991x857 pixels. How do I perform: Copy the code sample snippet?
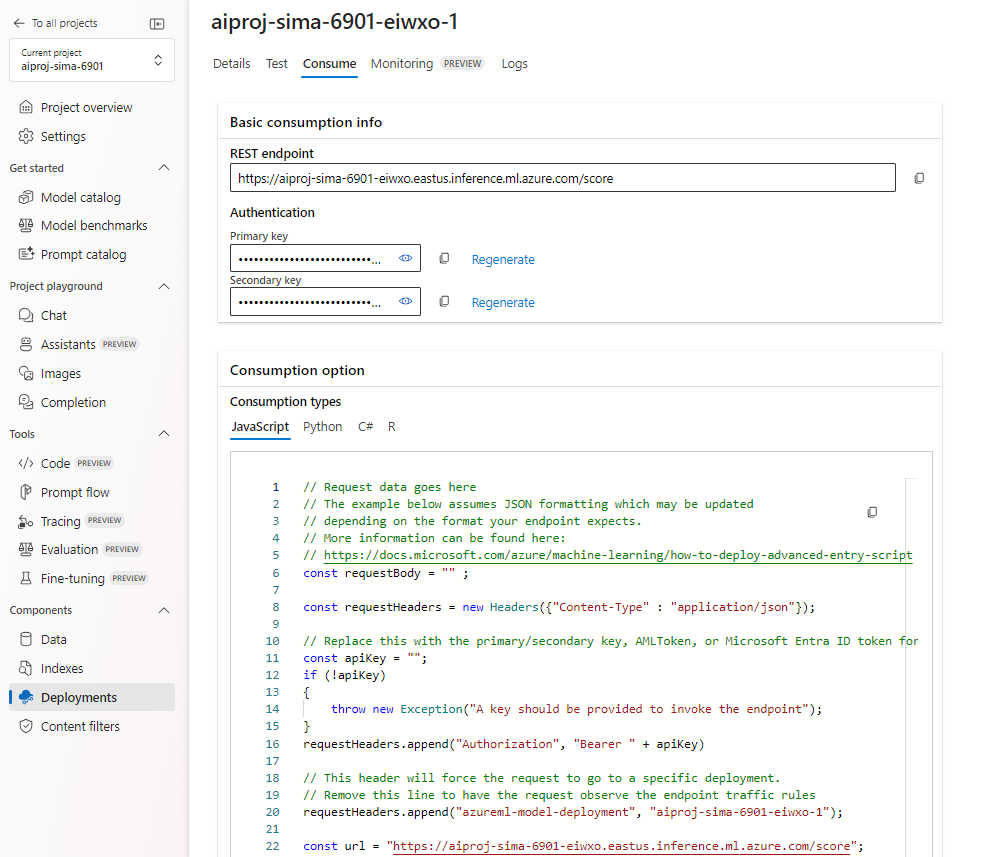(872, 512)
